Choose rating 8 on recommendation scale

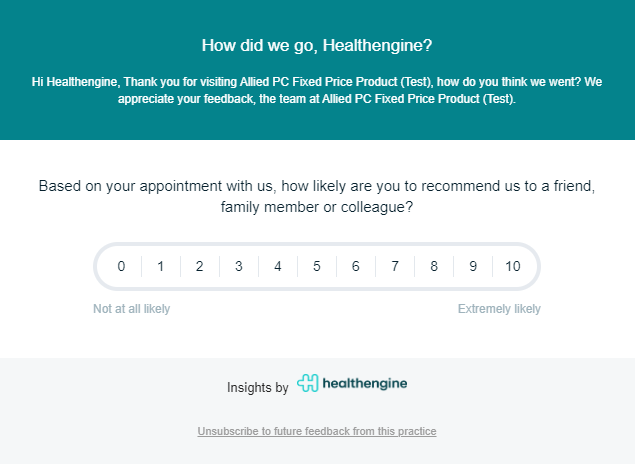[434, 266]
